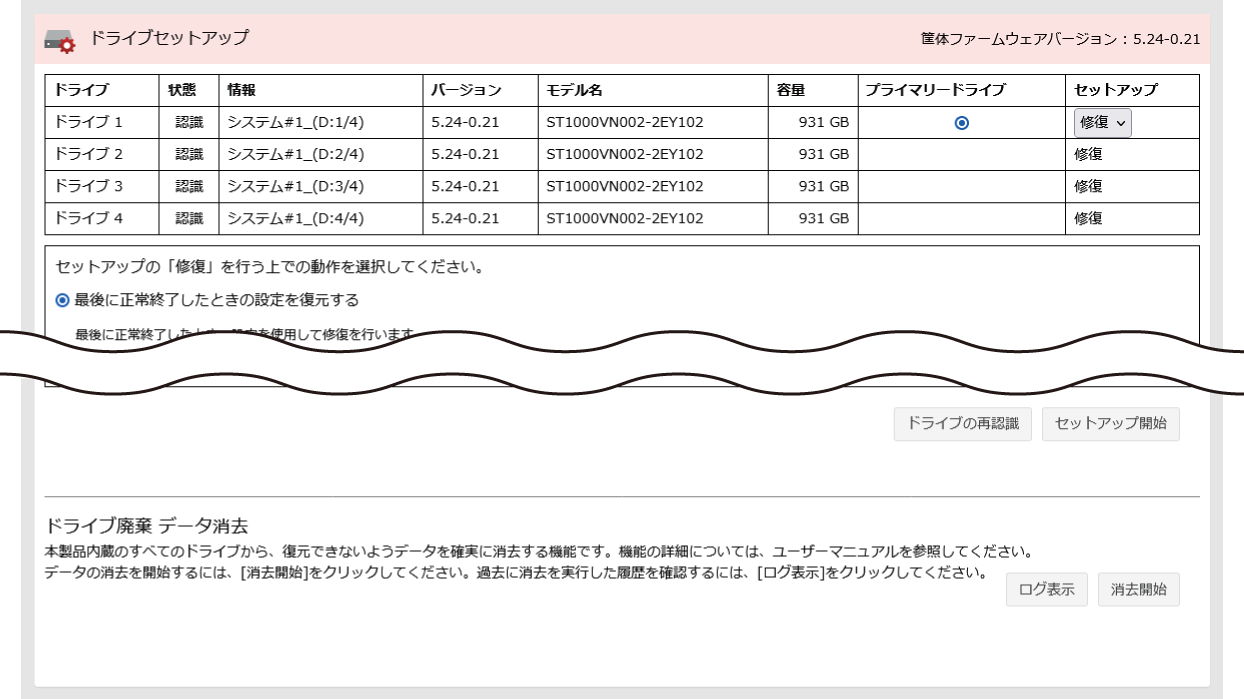
Task: Select the ドライブ 2 row label
Action: click(88, 154)
